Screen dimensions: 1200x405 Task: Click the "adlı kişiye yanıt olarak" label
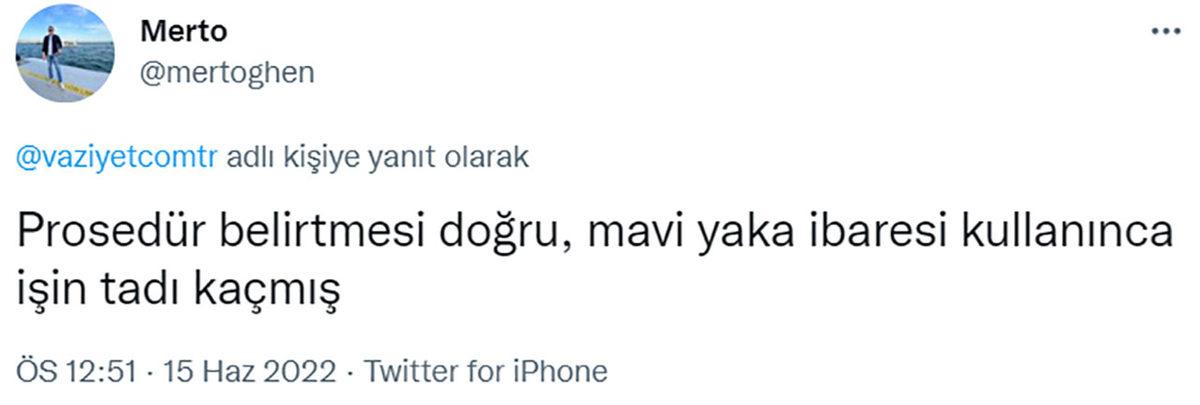pos(379,160)
